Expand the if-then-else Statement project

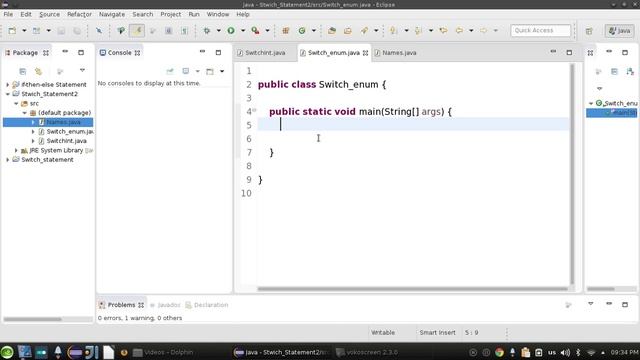coord(7,84)
